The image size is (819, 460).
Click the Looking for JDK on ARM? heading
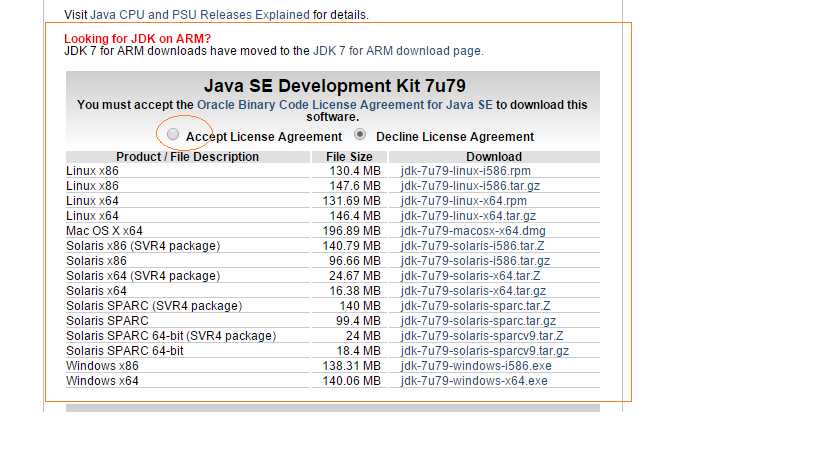pyautogui.click(x=137, y=39)
